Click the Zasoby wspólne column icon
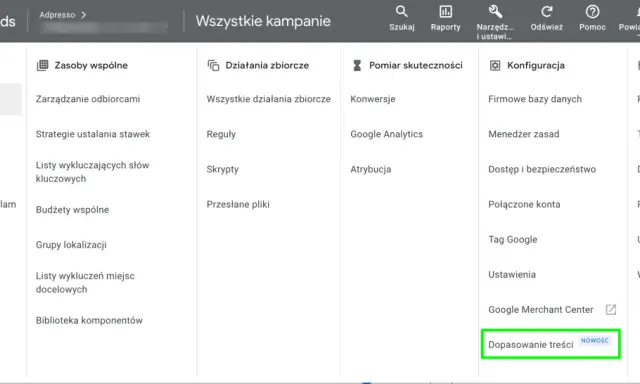 42,65
